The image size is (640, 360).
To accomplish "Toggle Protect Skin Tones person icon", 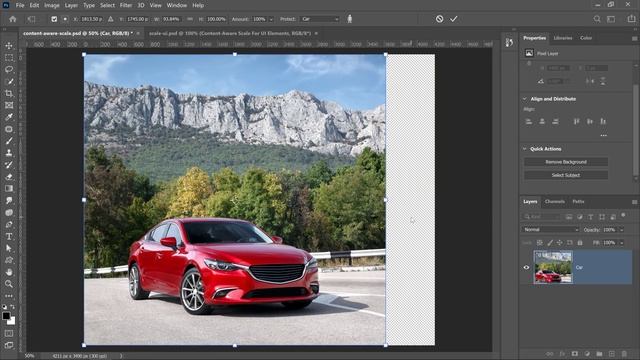I will point(349,19).
